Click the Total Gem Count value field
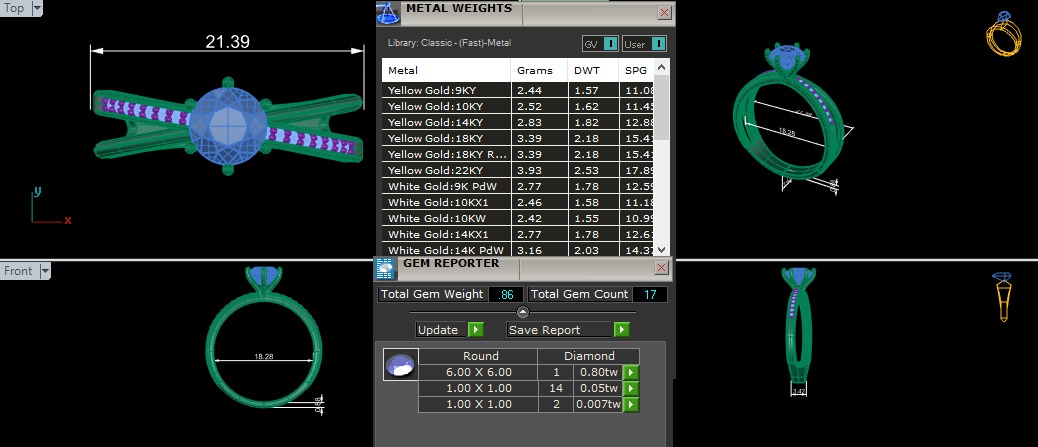Image resolution: width=1038 pixels, height=447 pixels. tap(650, 295)
